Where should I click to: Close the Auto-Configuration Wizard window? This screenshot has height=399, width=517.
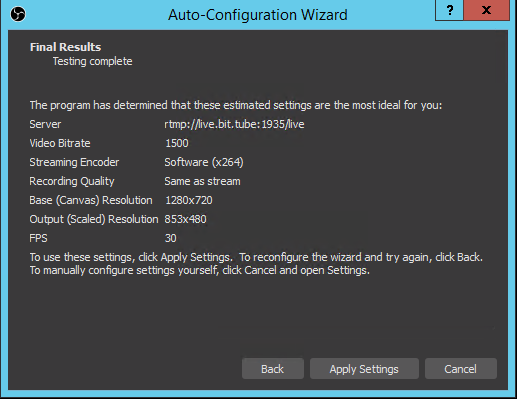[486, 10]
